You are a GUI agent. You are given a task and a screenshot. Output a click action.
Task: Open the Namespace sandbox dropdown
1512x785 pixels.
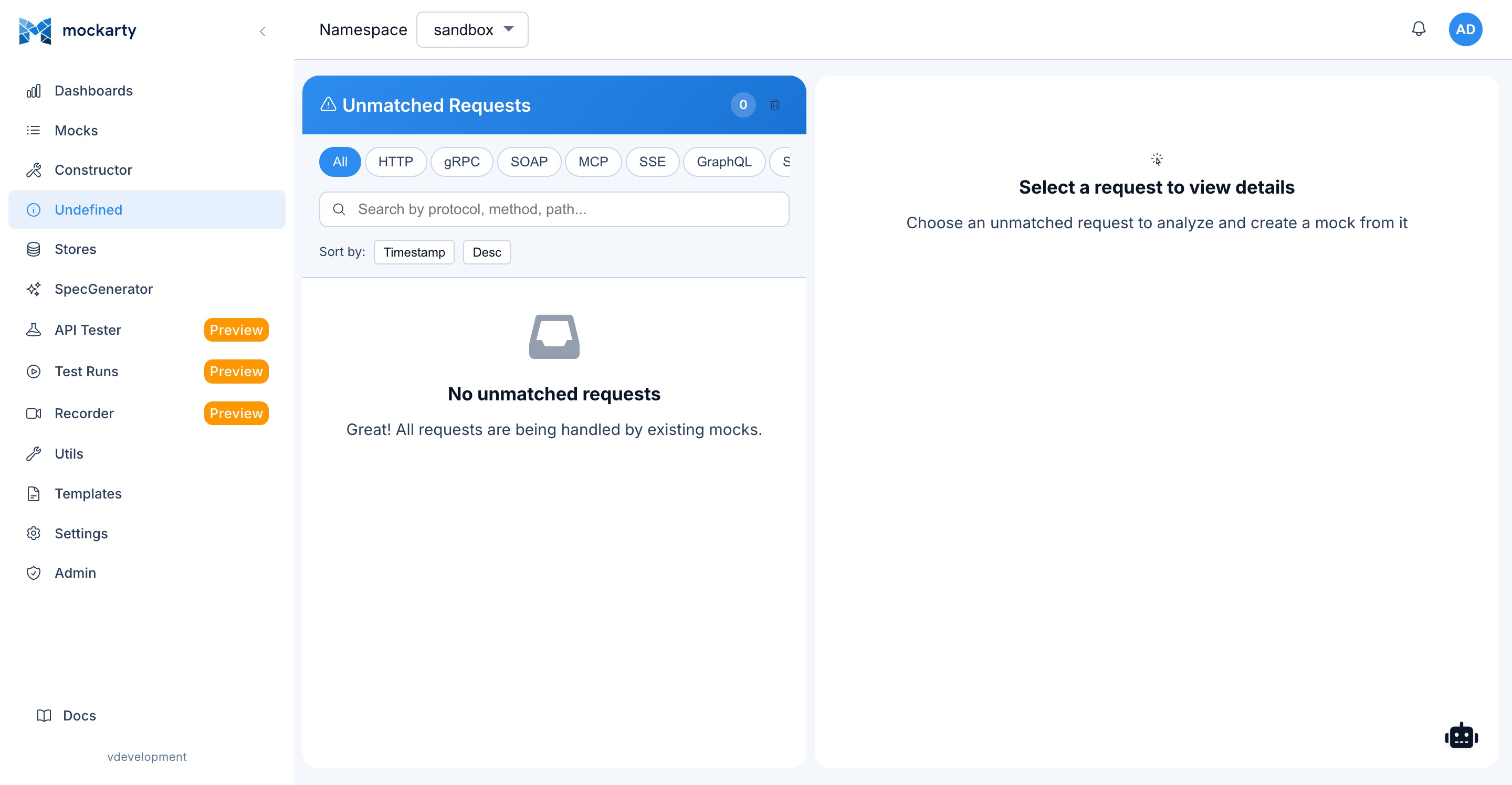tap(472, 30)
